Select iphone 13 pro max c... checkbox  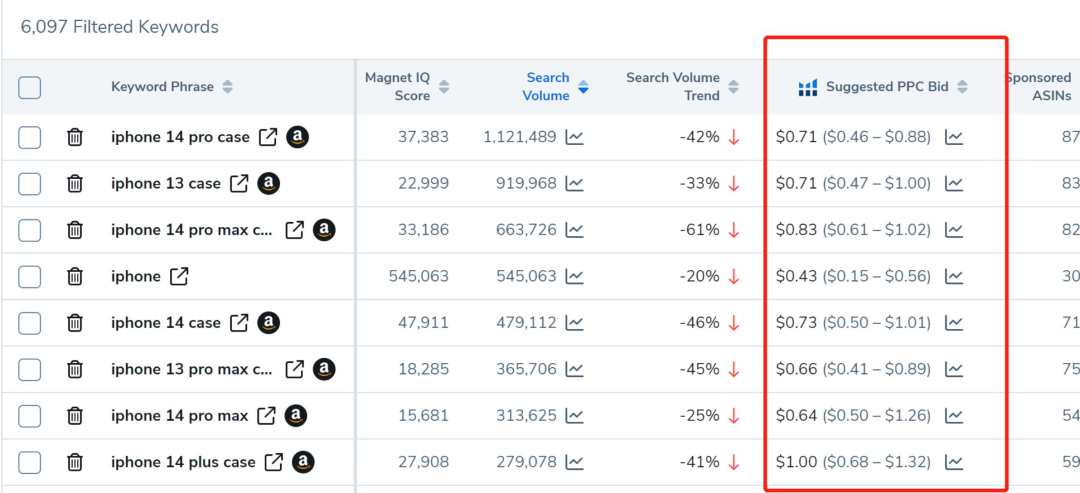[30, 369]
